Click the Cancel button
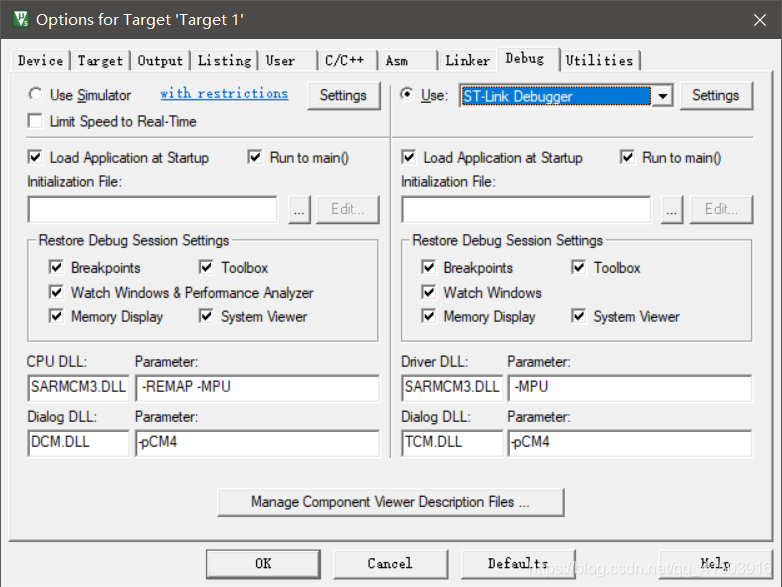This screenshot has width=782, height=587. pyautogui.click(x=391, y=564)
